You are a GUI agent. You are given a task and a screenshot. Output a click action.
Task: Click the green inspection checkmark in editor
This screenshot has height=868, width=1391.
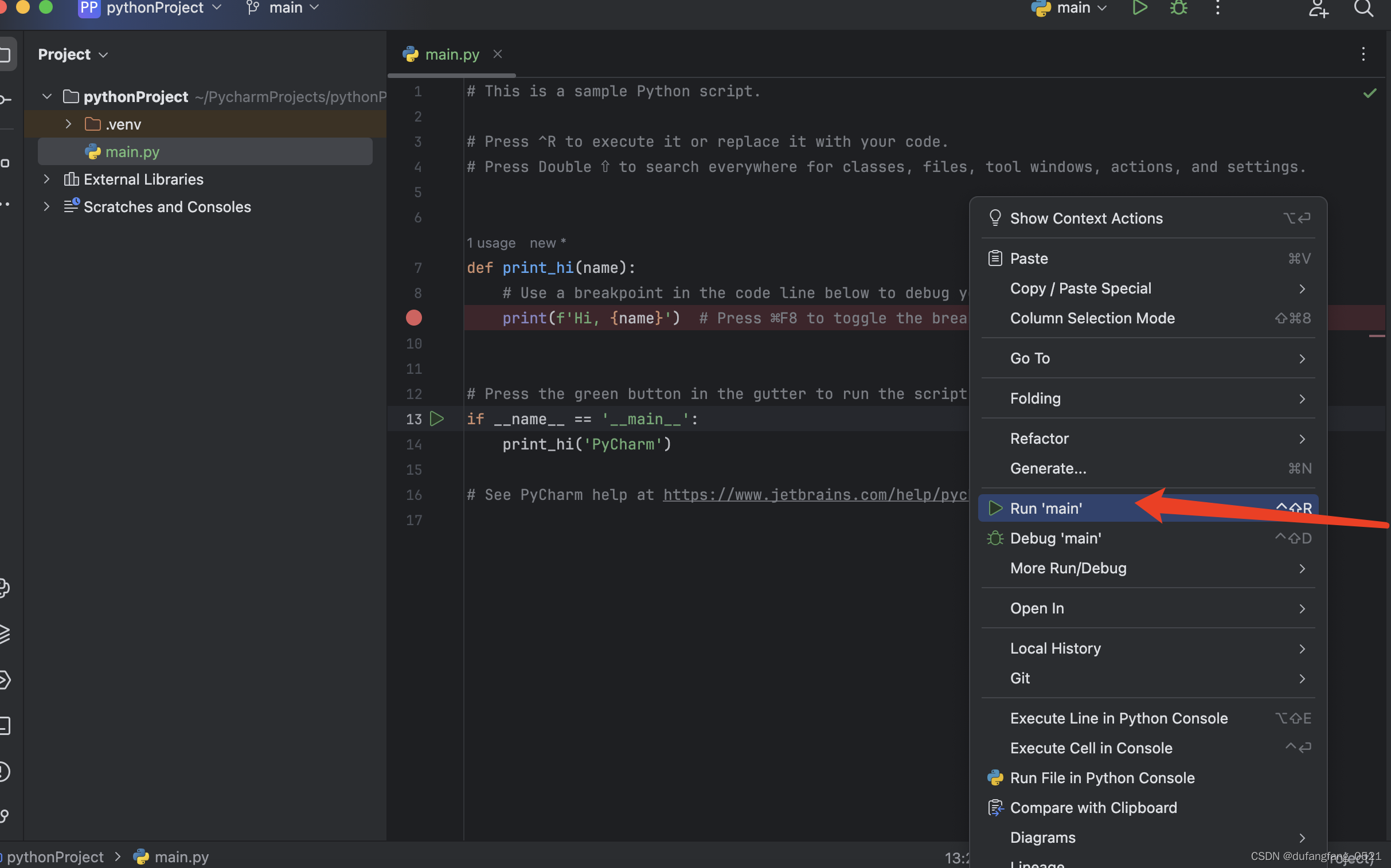pos(1369,93)
